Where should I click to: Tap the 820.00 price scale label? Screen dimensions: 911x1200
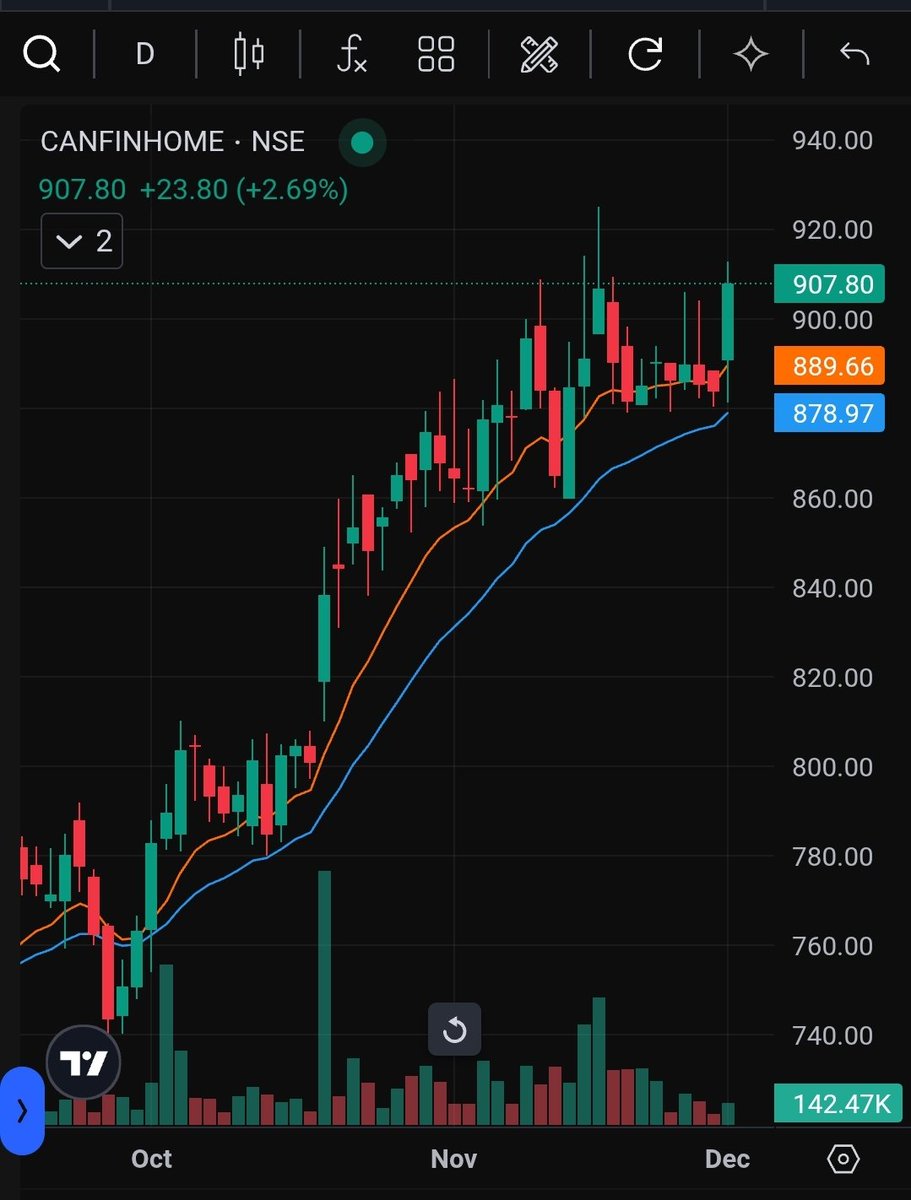pos(832,678)
